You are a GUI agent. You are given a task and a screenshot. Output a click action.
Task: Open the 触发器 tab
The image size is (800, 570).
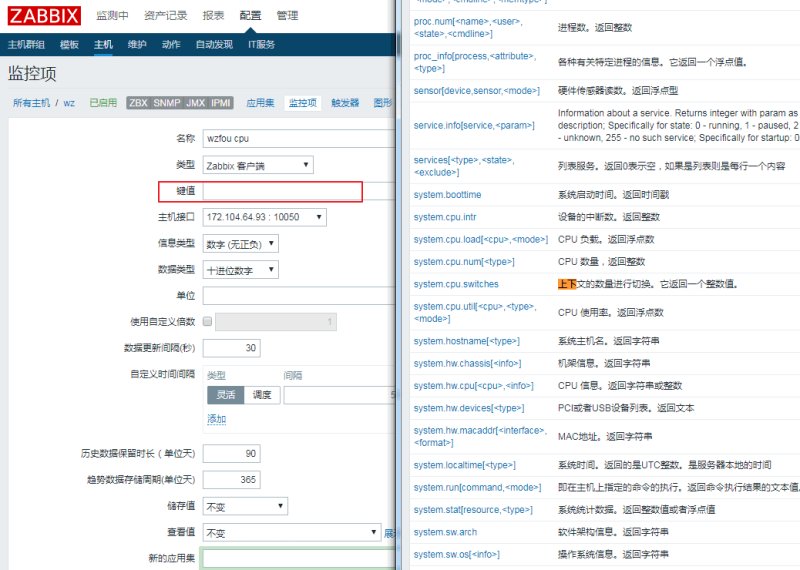(x=345, y=103)
